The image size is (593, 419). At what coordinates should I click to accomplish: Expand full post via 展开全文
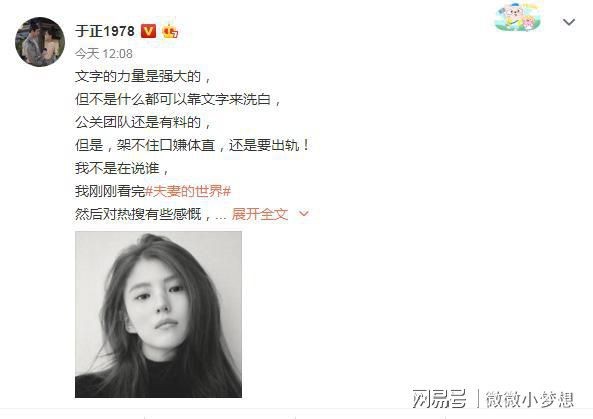coord(260,214)
